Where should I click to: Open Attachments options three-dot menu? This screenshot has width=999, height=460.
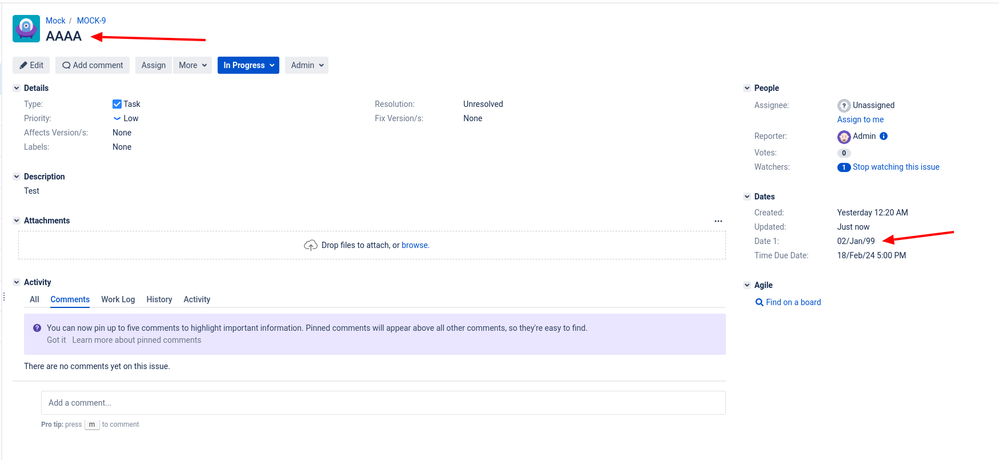719,221
